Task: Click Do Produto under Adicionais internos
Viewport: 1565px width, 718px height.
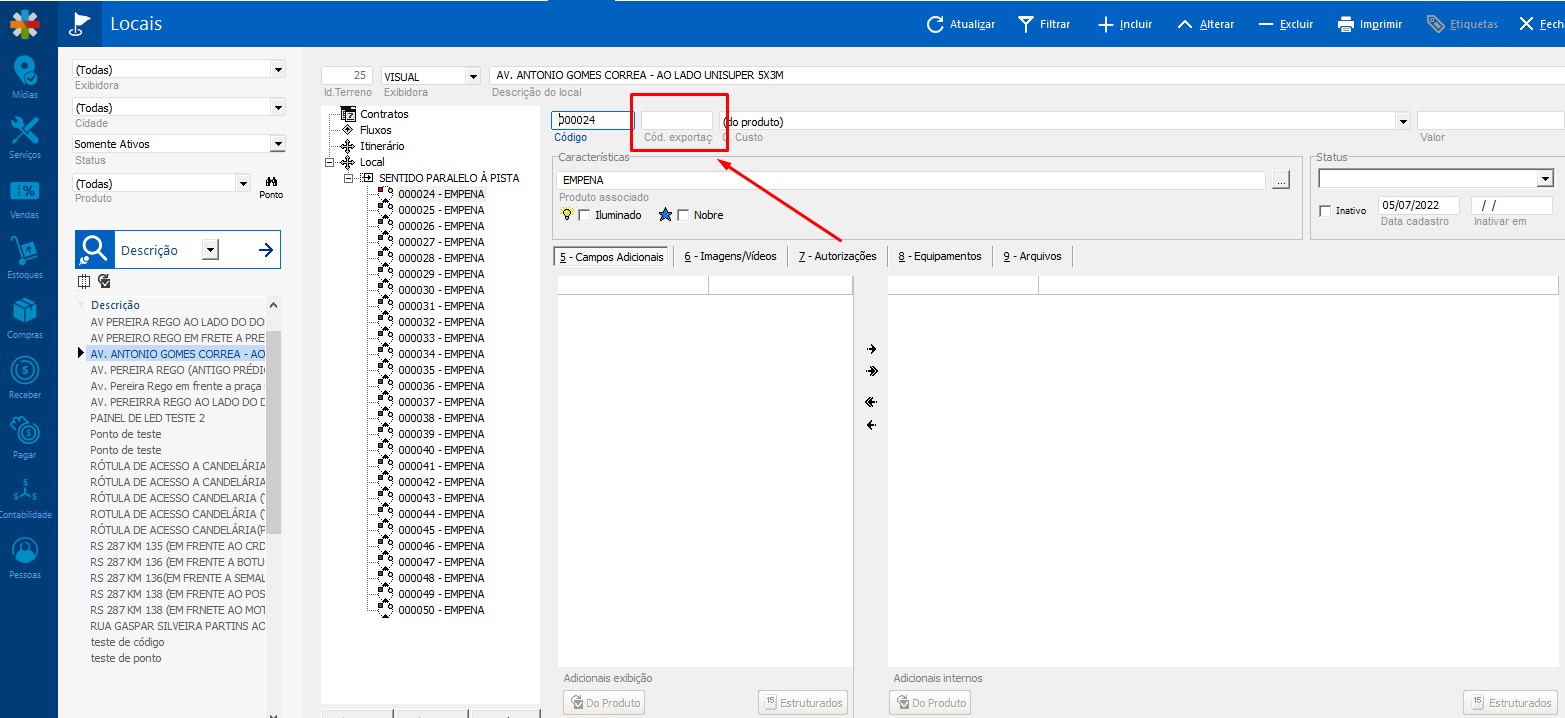Action: point(930,703)
